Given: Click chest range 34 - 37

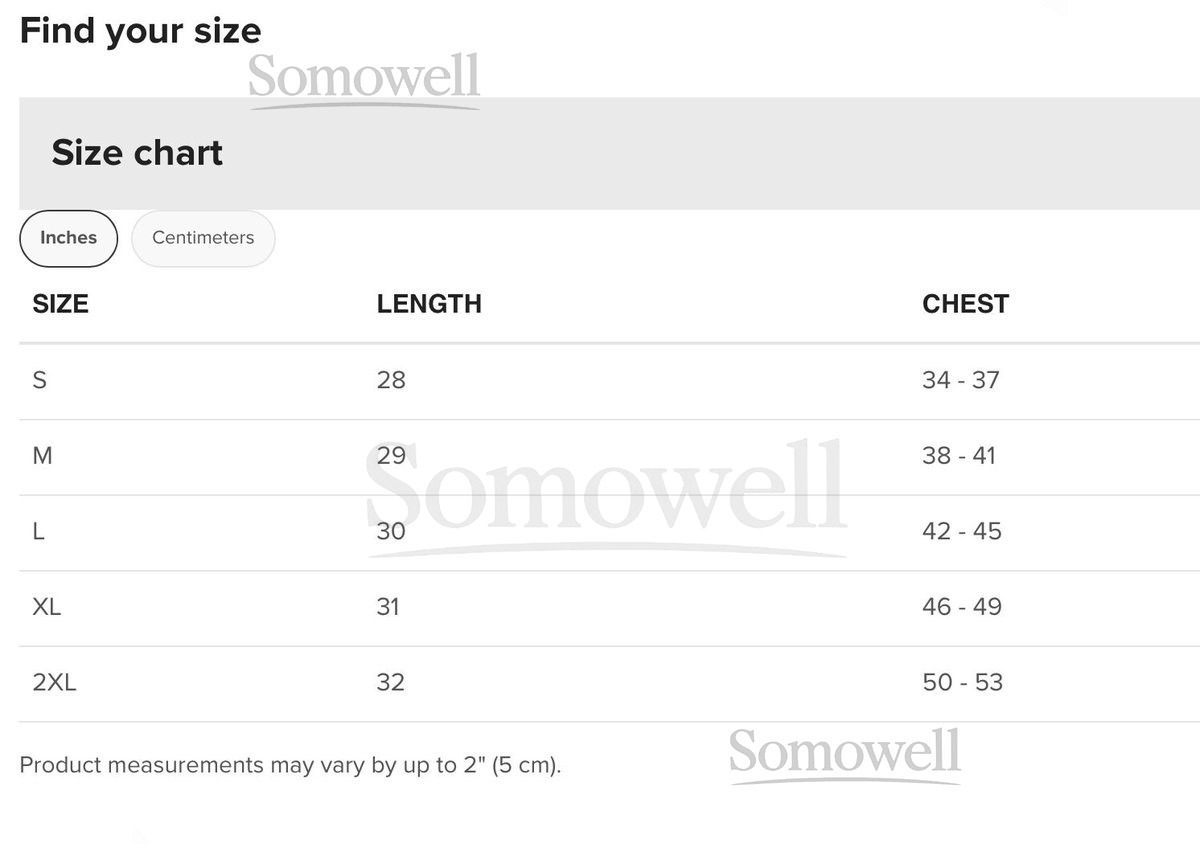Looking at the screenshot, I should click(x=960, y=380).
